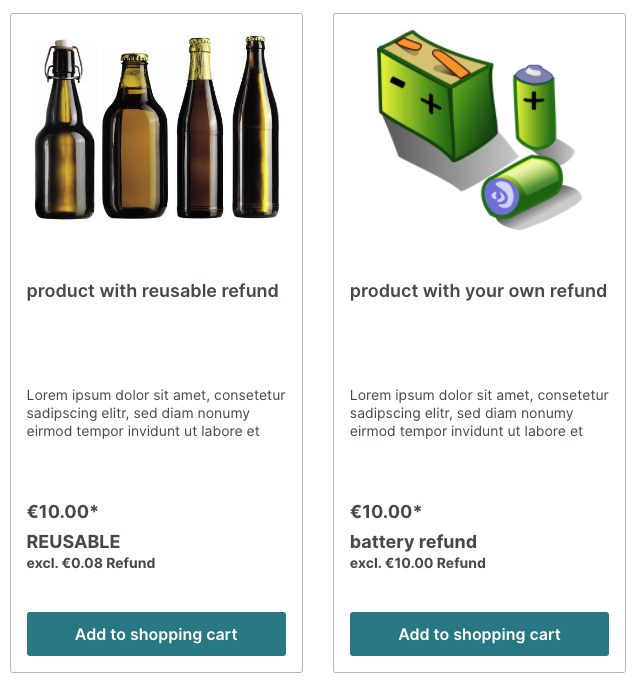Viewport: 638px width, 683px height.
Task: Click the 'excl. €10.00 Refund' text
Action: [417, 563]
